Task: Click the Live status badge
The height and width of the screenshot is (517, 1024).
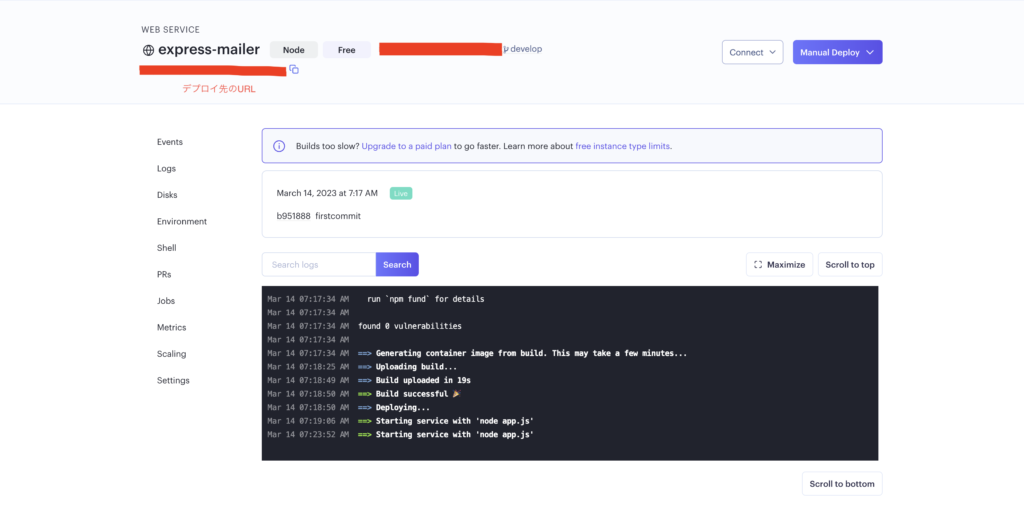Action: point(401,193)
